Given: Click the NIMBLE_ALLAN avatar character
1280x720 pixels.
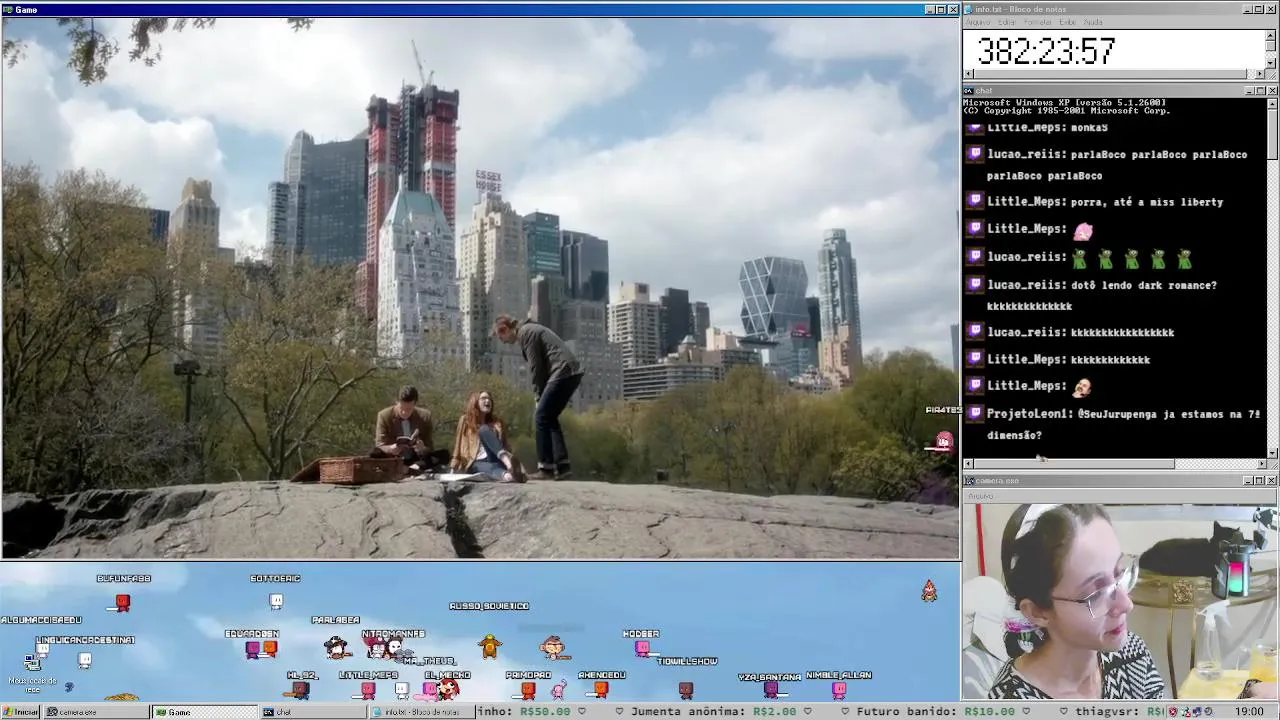Looking at the screenshot, I should pos(839,689).
